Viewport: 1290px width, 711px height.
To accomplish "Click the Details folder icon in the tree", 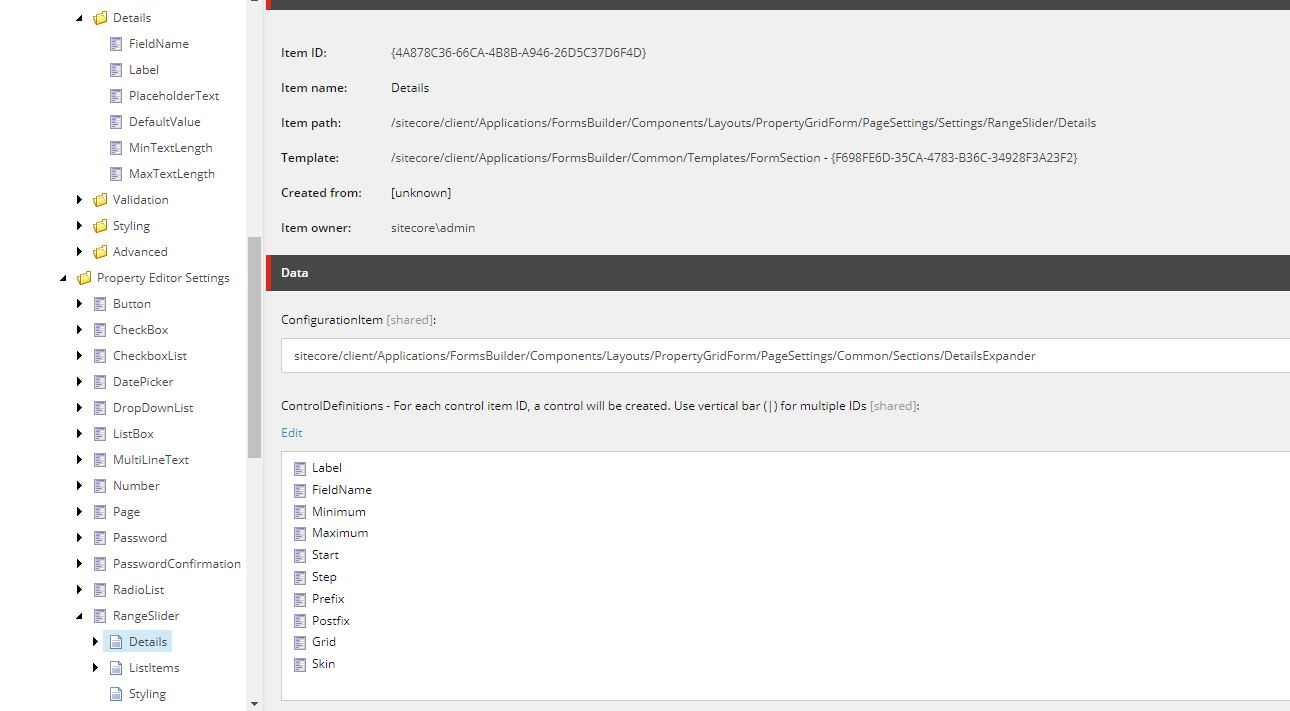I will pos(100,17).
